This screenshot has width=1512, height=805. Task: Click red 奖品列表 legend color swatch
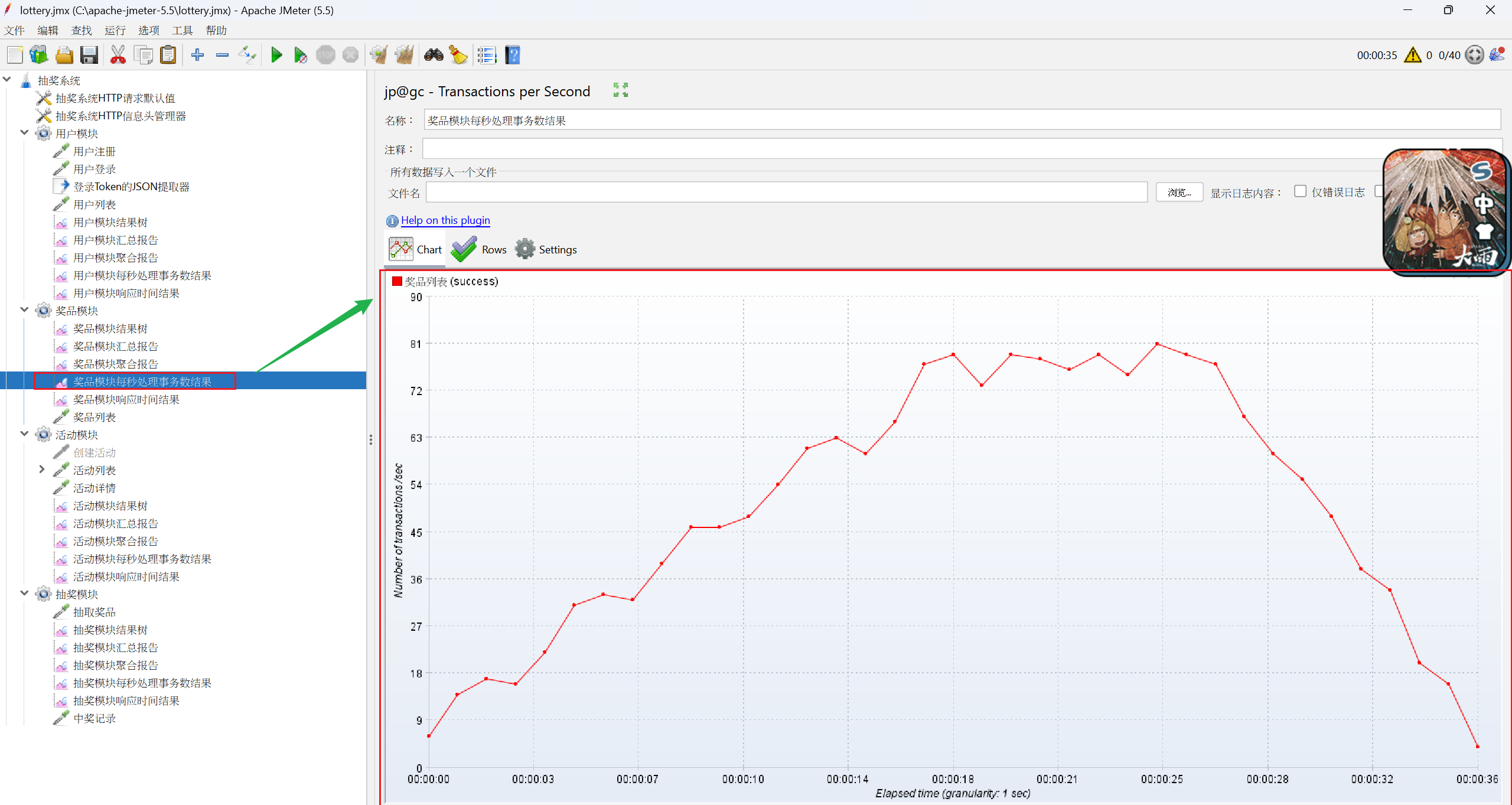click(x=397, y=282)
